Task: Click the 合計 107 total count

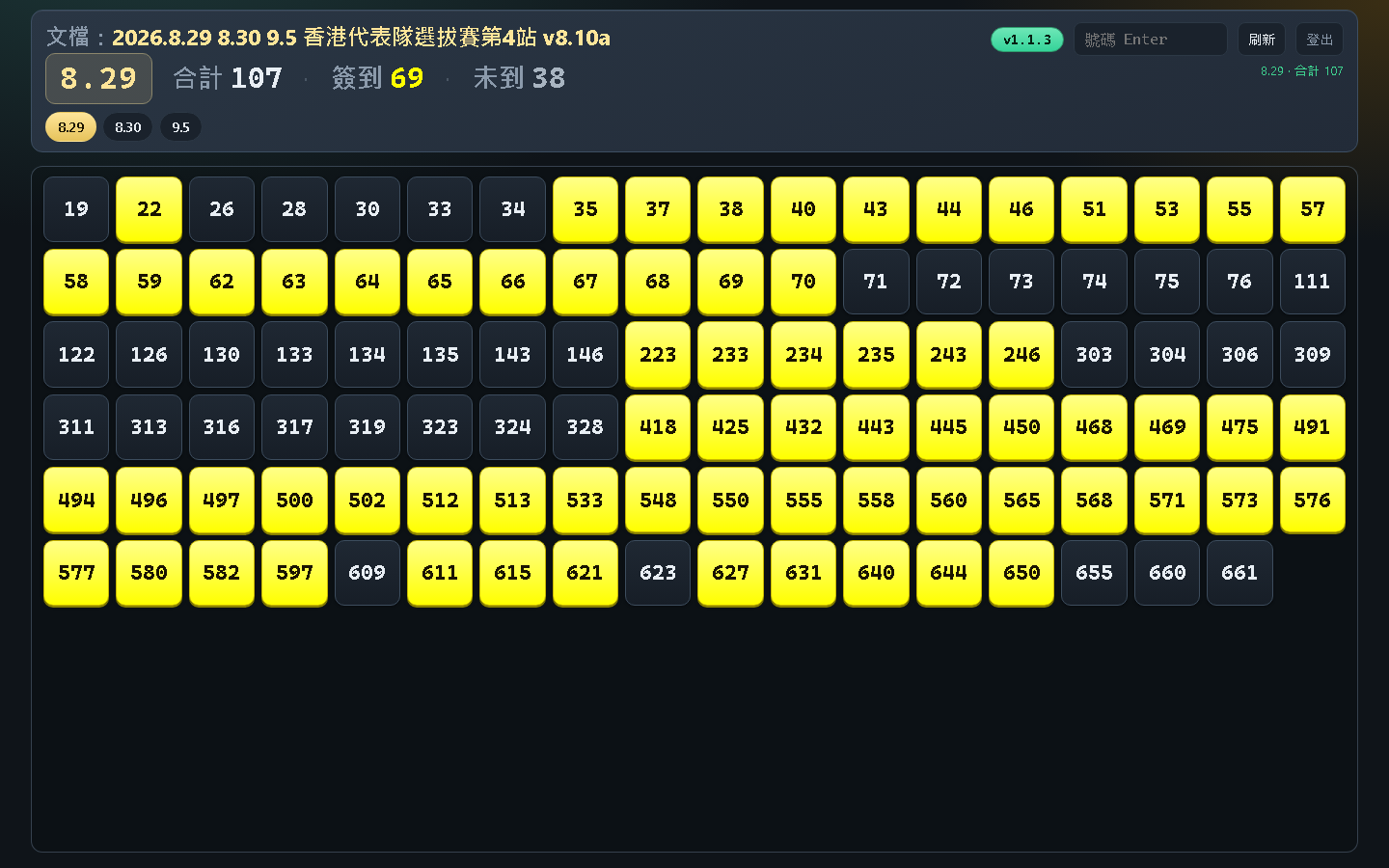Action: pos(228,78)
